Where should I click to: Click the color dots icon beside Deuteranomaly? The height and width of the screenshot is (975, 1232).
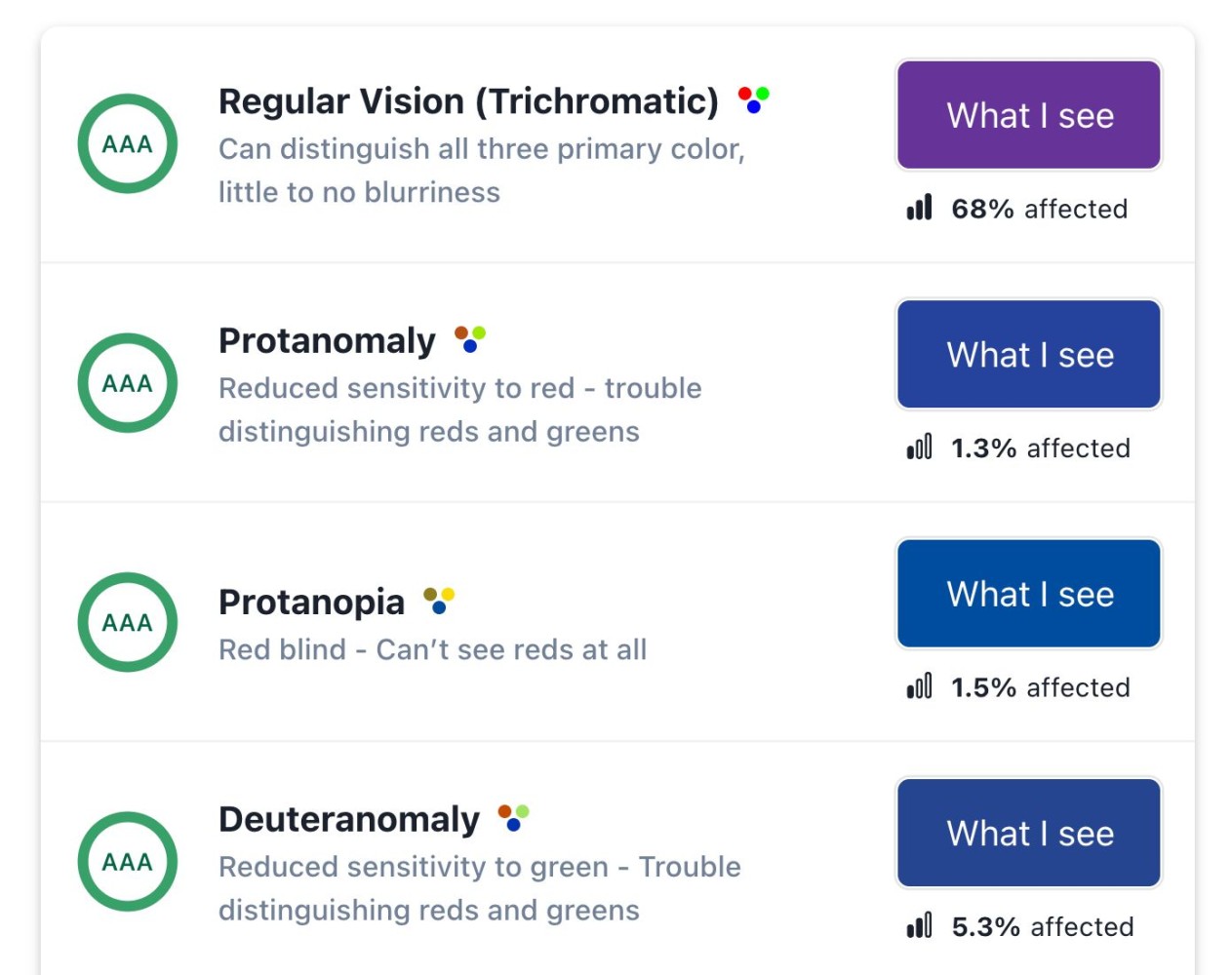coord(514,816)
